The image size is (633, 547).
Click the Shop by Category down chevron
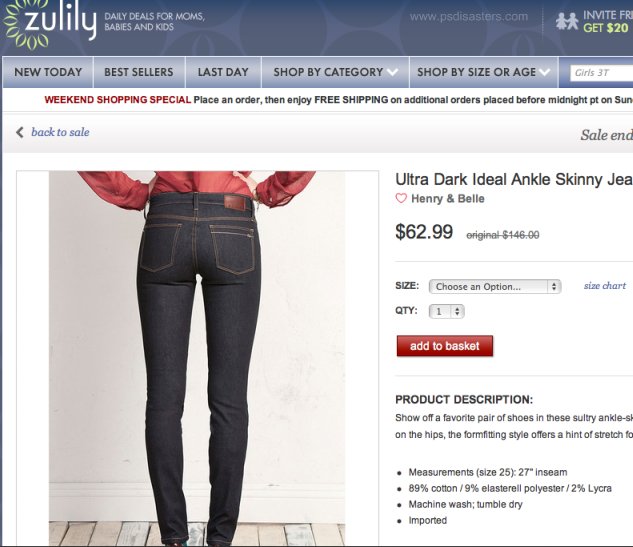click(392, 72)
